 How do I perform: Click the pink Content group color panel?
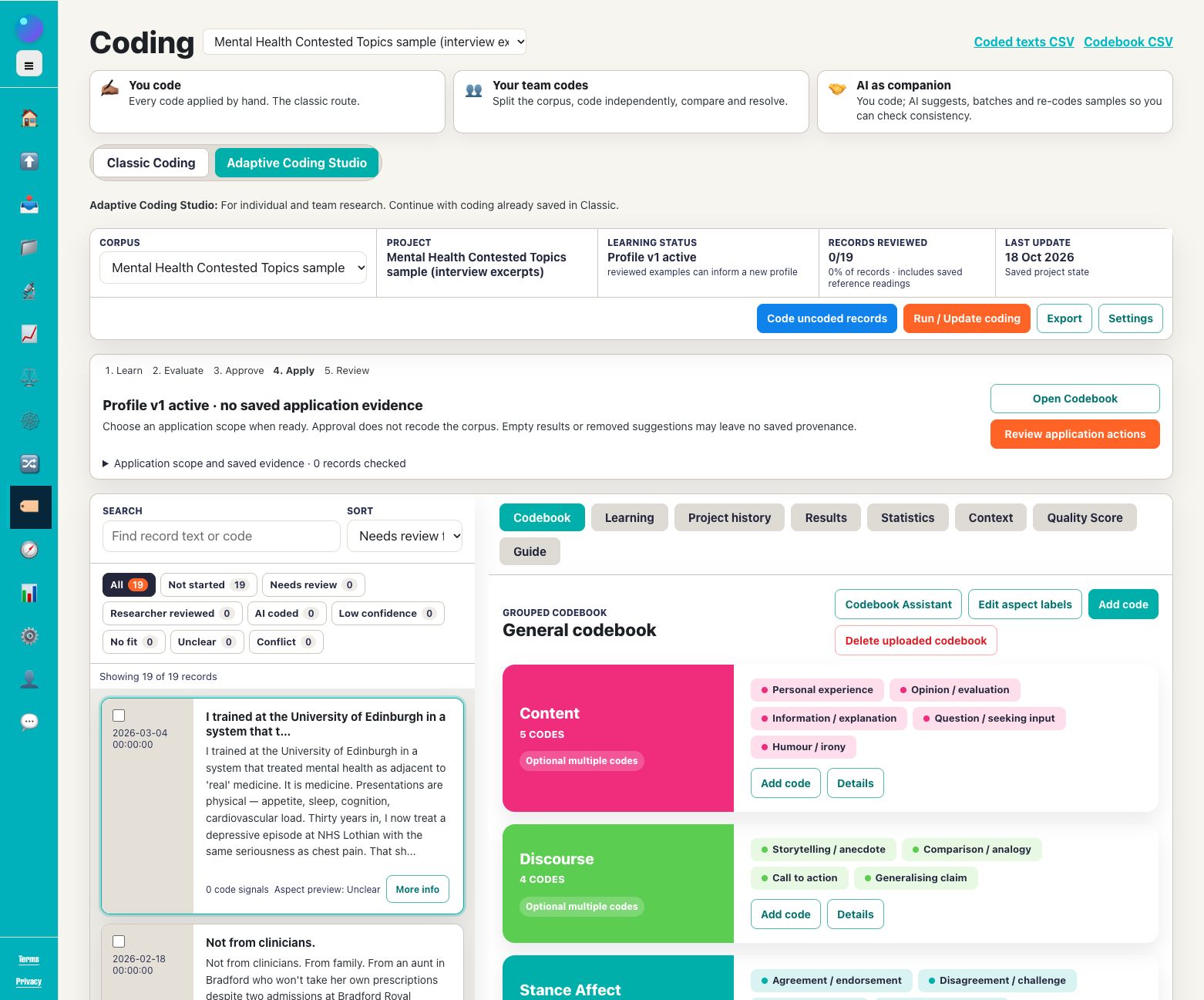pos(618,738)
